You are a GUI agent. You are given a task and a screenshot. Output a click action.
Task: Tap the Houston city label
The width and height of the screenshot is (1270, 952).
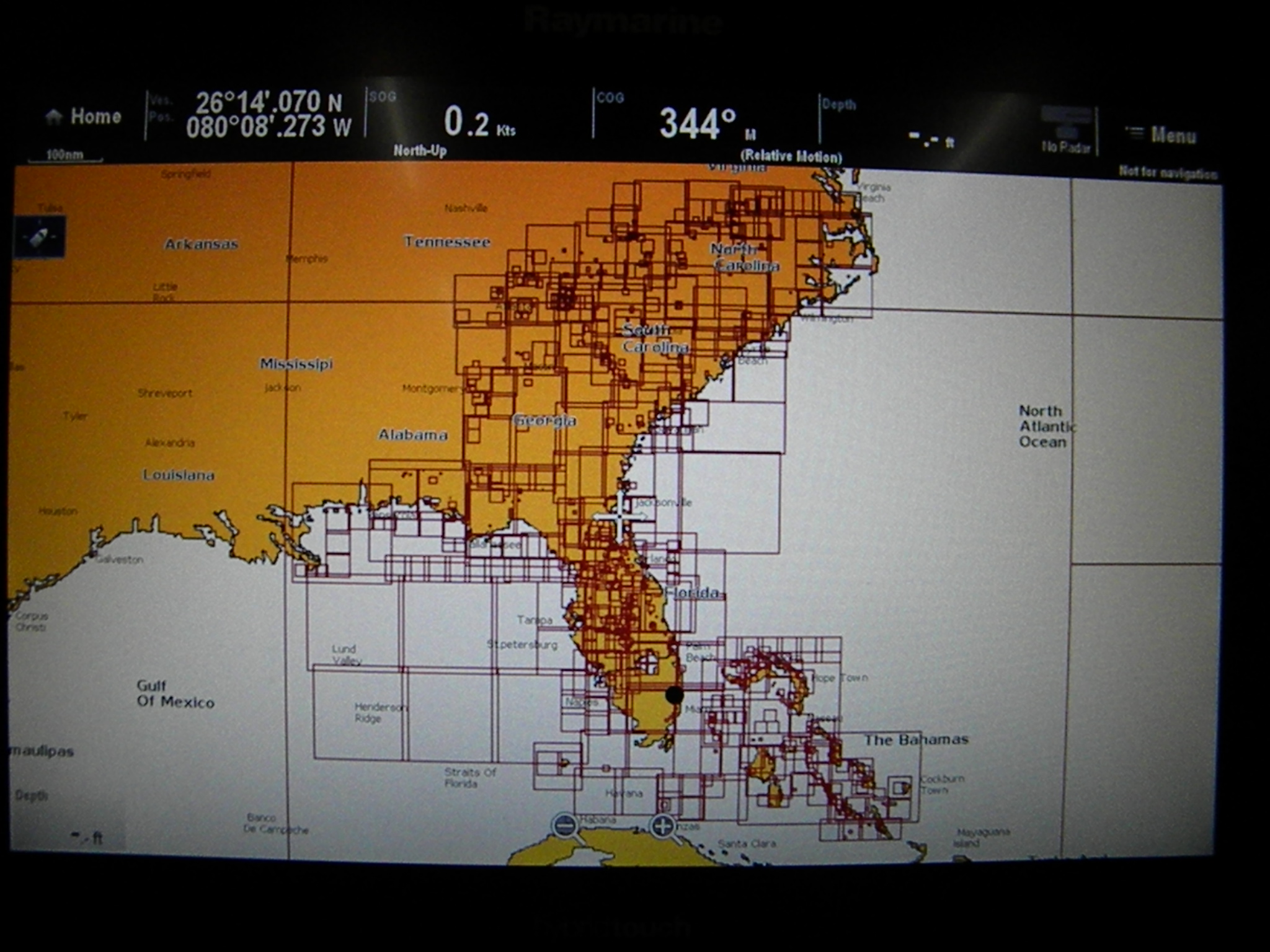tap(58, 511)
